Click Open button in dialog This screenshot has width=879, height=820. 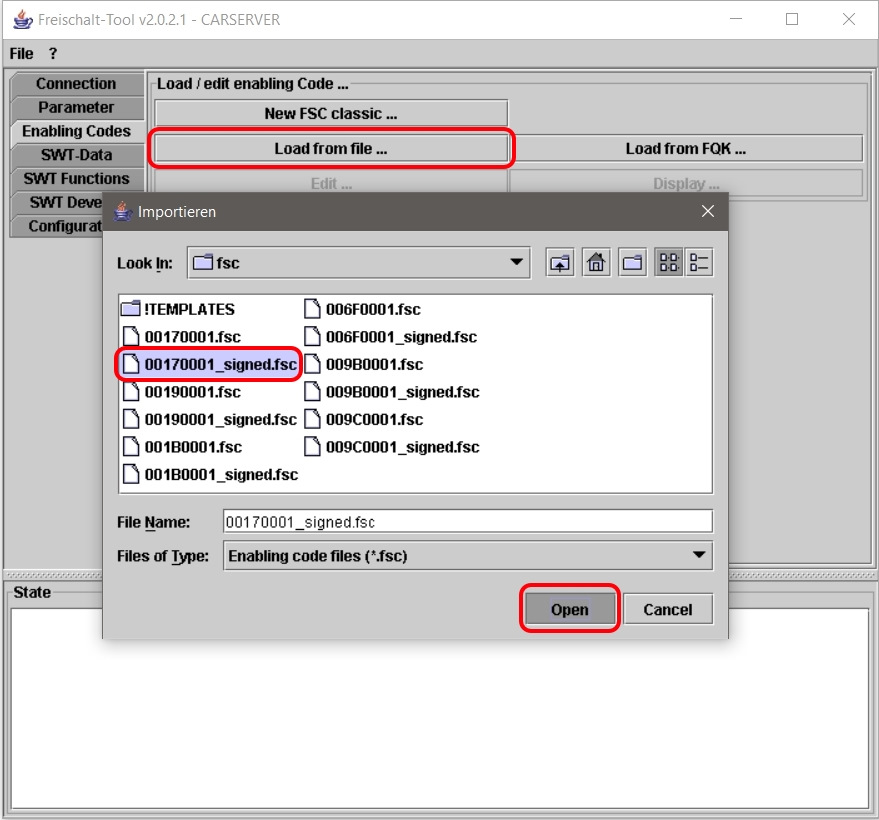570,609
